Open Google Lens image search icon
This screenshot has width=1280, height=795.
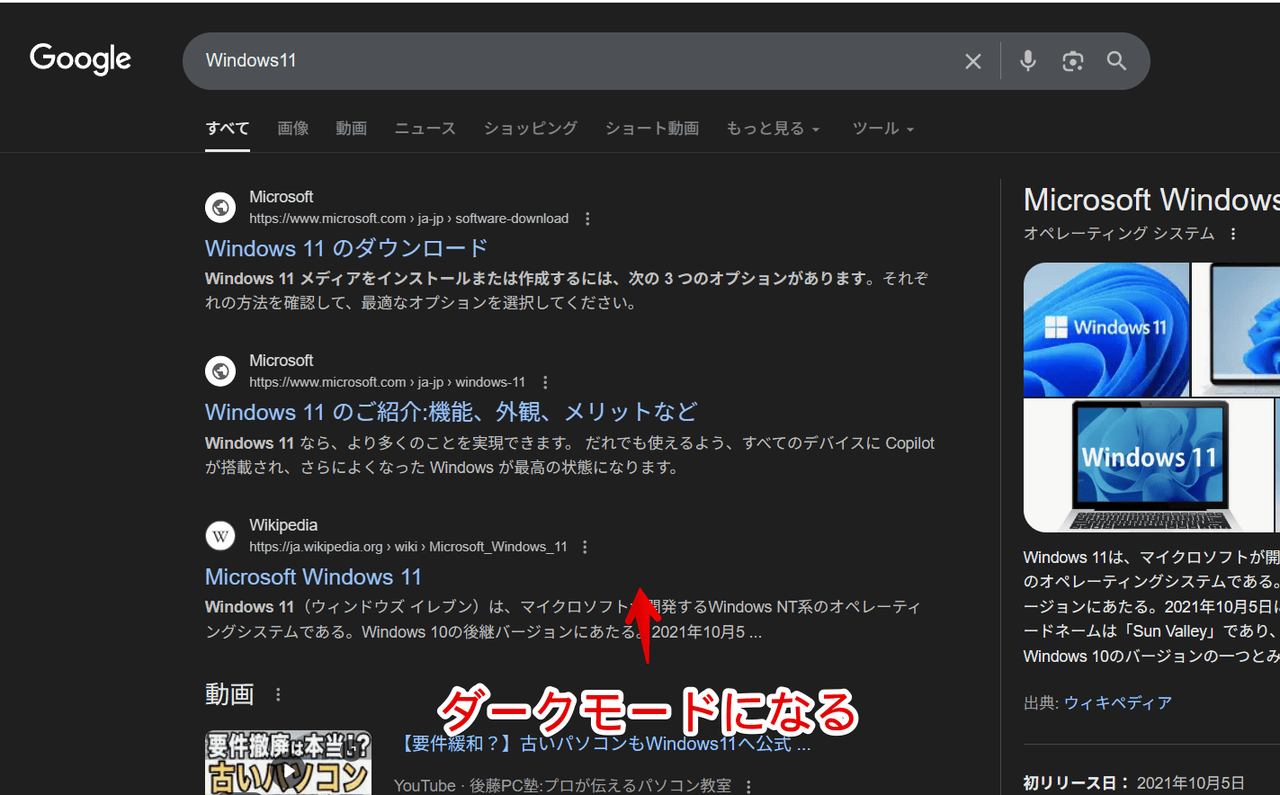(x=1073, y=61)
